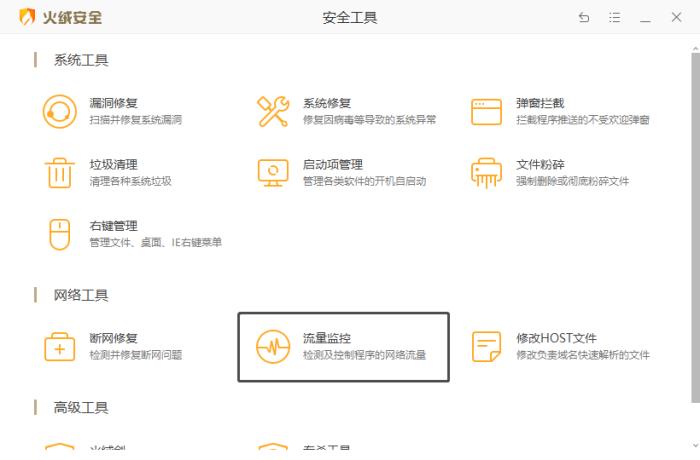Click the 检测并修复断网问题 description text

(135, 355)
